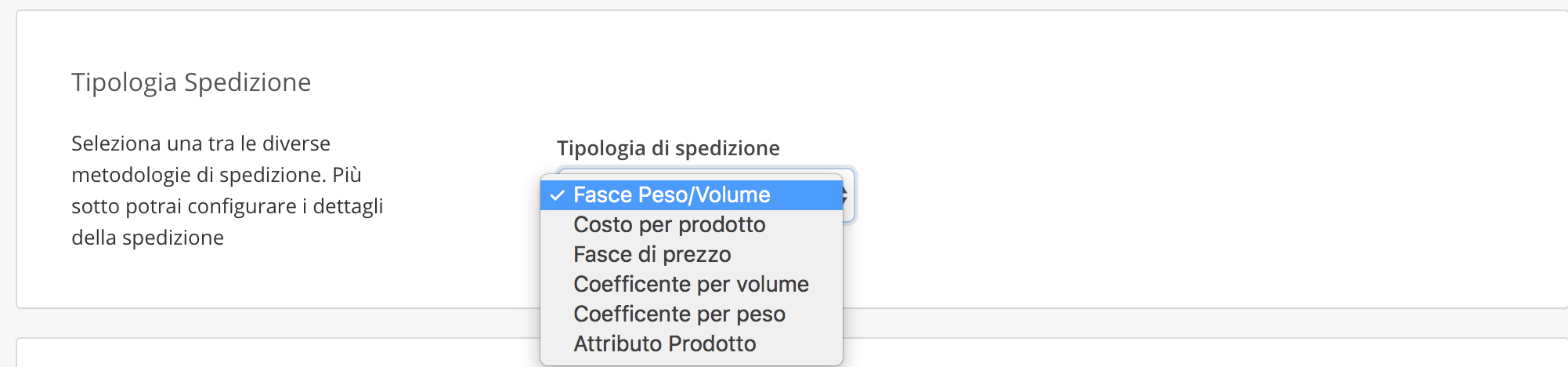Select "Coefficente per volume" shipping type

coord(691,285)
